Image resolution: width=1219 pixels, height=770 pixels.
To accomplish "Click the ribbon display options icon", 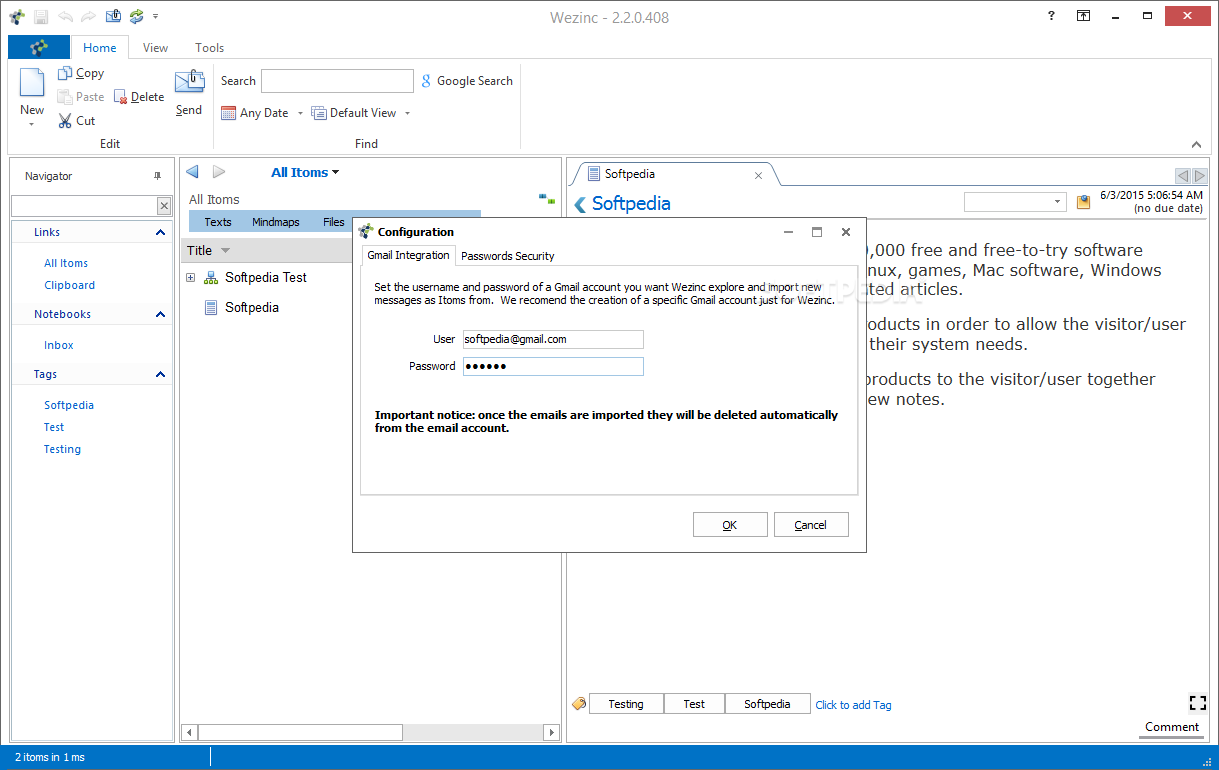I will 1084,16.
